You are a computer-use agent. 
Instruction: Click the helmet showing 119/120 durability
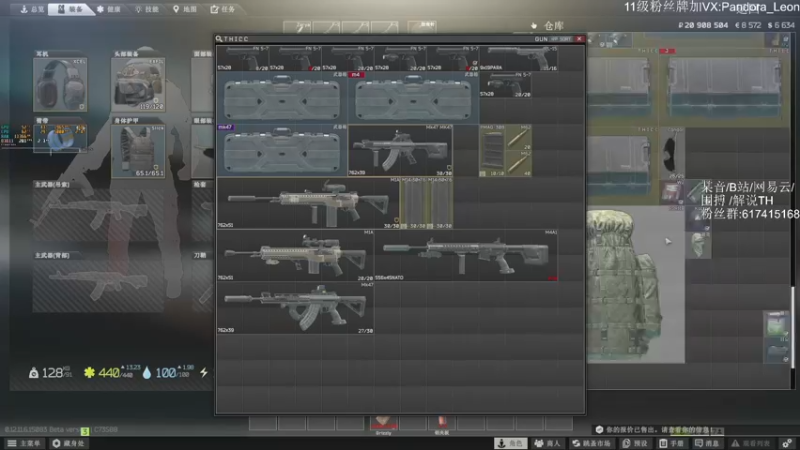(x=138, y=85)
